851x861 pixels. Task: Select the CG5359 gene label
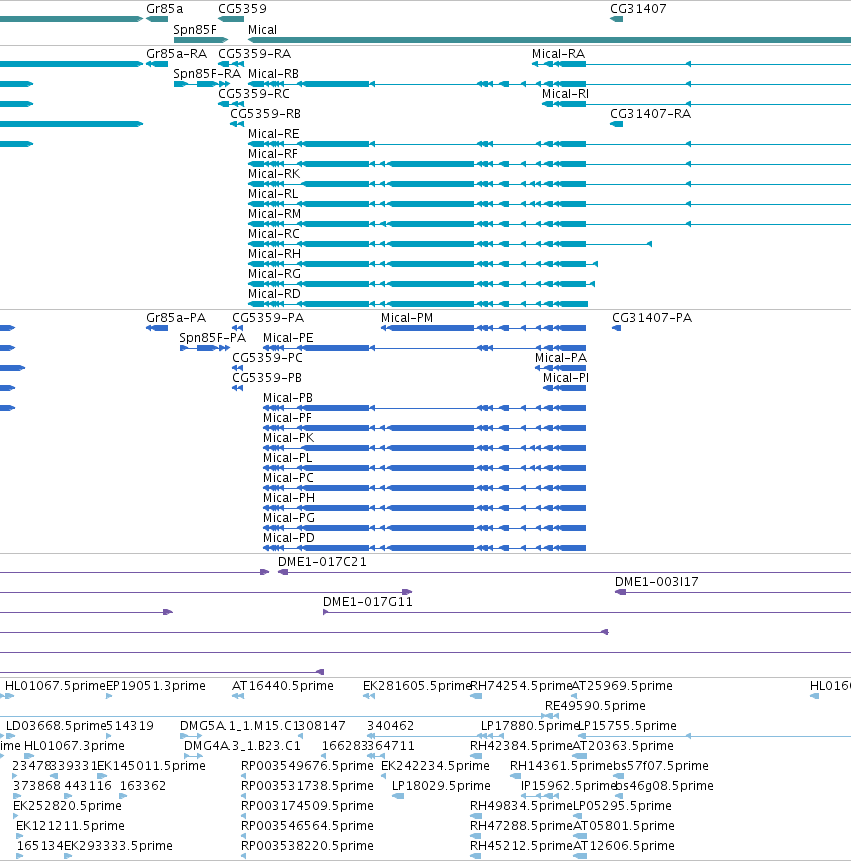tap(242, 9)
